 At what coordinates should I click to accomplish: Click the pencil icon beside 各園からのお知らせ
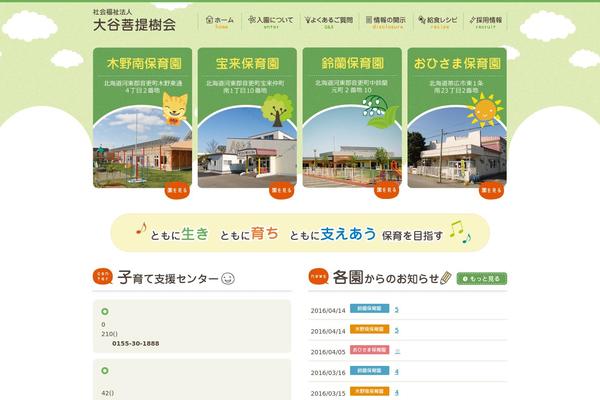click(446, 278)
